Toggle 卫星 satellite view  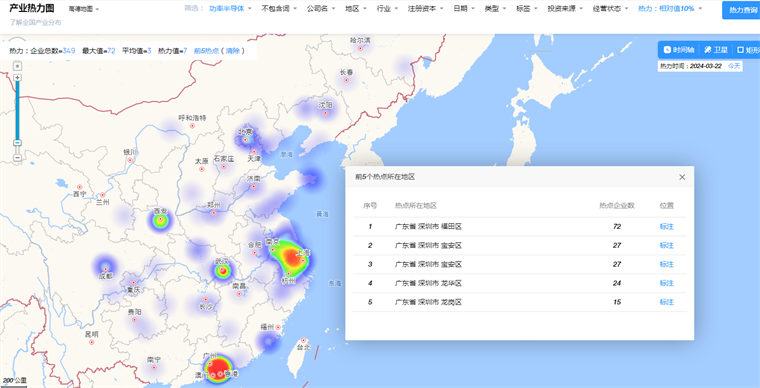click(x=716, y=49)
